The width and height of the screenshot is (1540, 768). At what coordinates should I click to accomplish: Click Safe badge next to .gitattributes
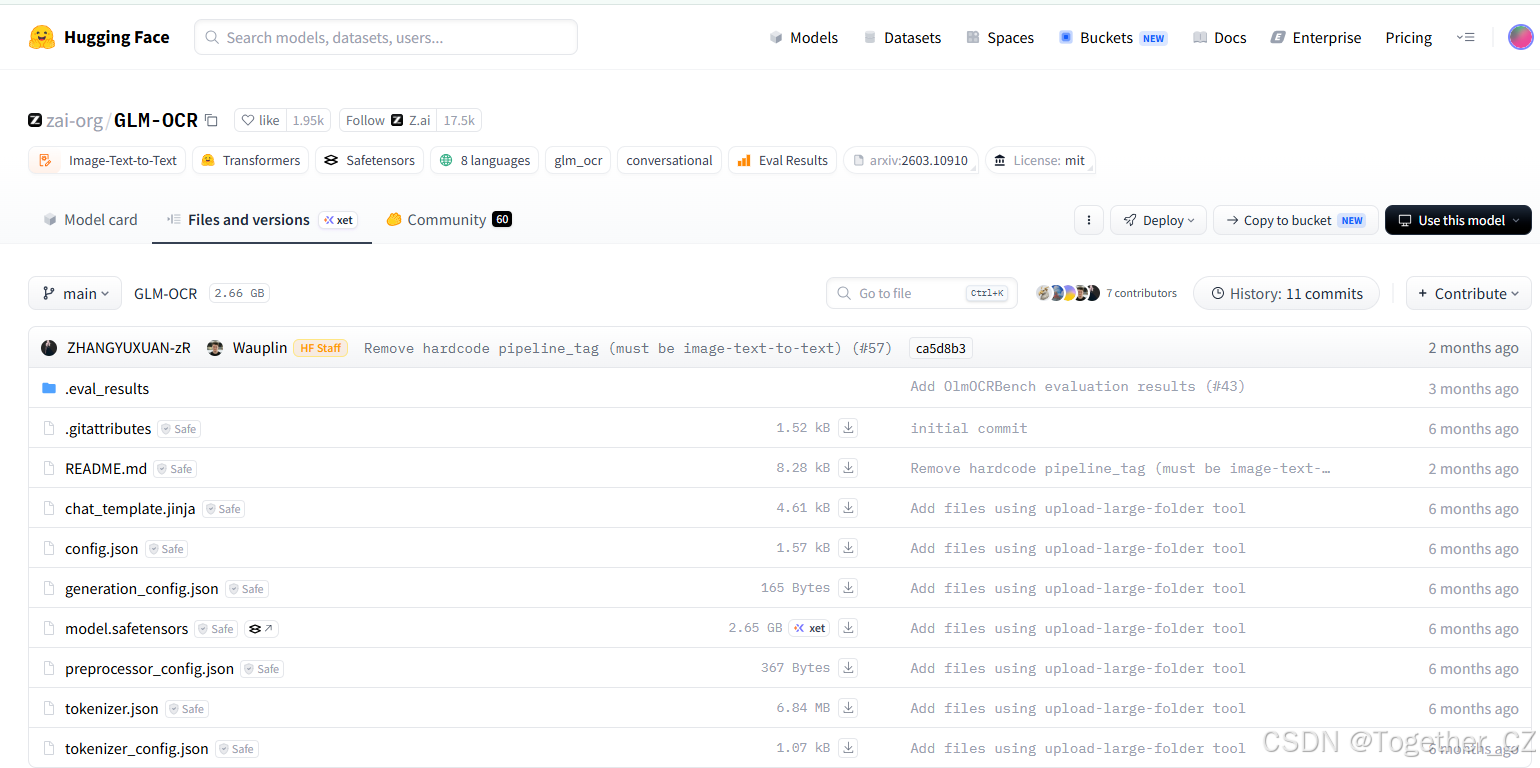(179, 429)
